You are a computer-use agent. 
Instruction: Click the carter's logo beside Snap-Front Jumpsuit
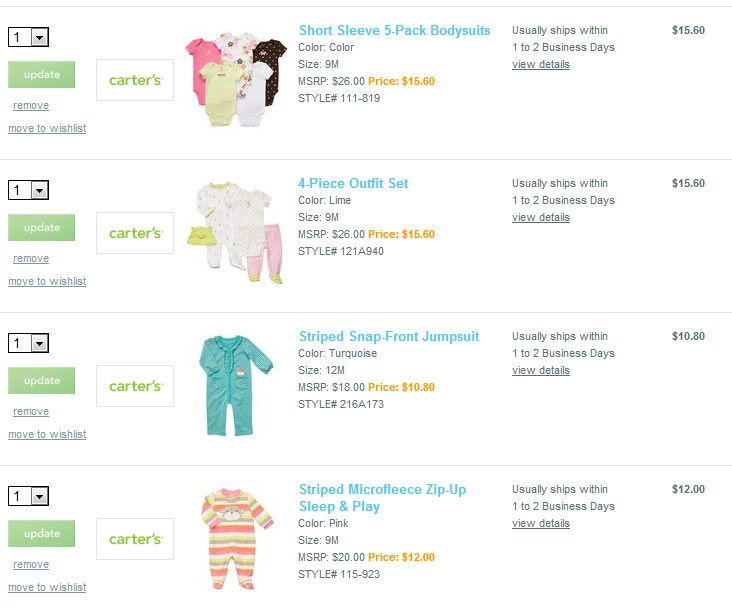[x=135, y=386]
